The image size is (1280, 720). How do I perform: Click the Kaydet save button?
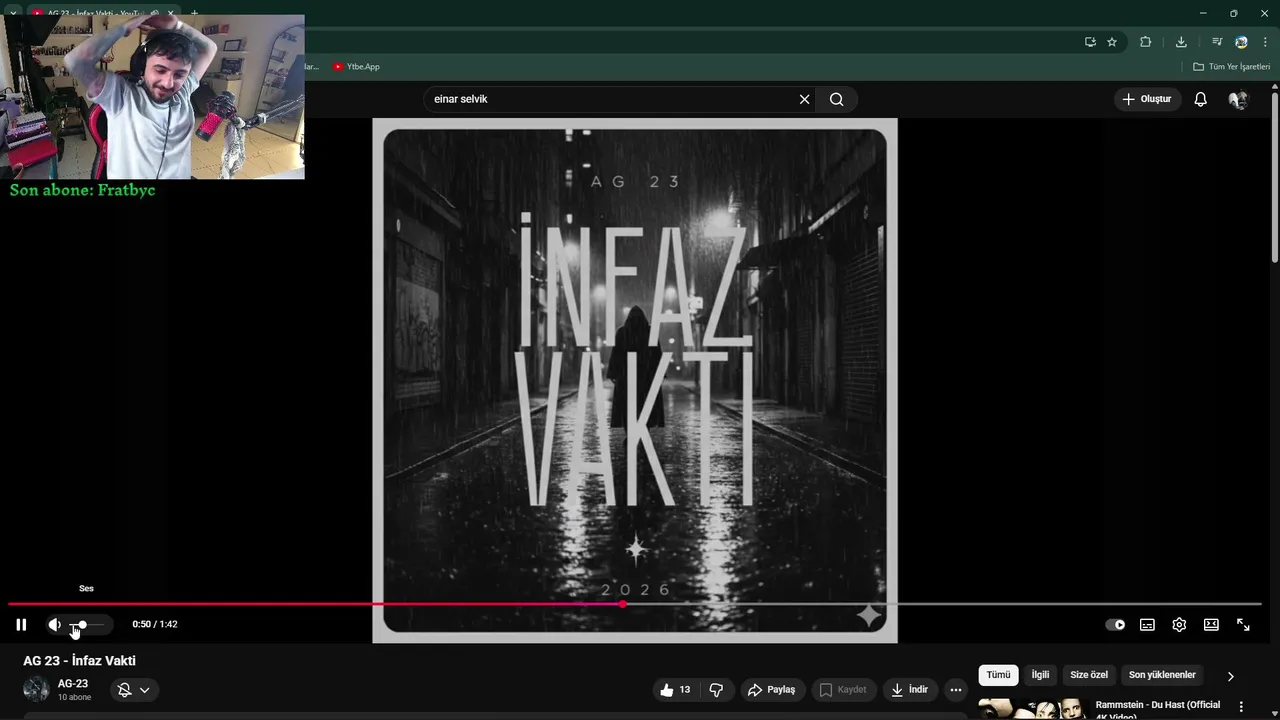click(843, 690)
